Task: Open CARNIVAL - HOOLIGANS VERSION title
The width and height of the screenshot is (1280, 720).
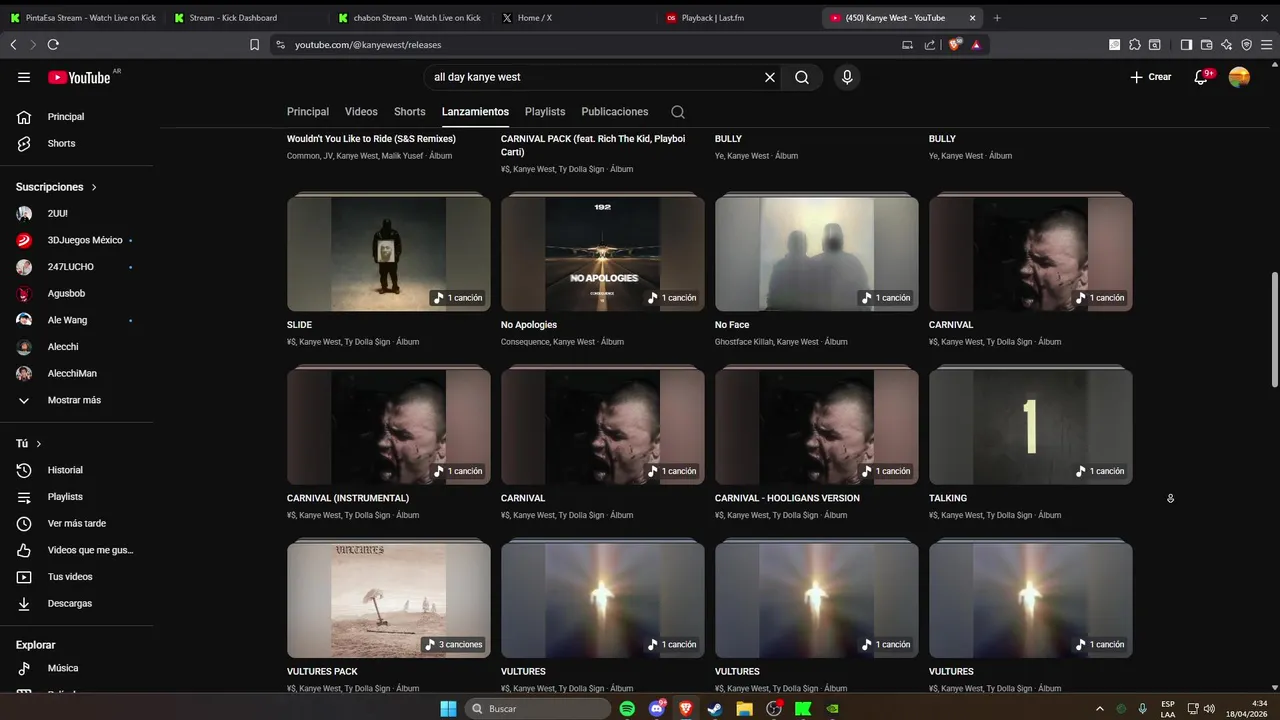Action: [x=787, y=498]
